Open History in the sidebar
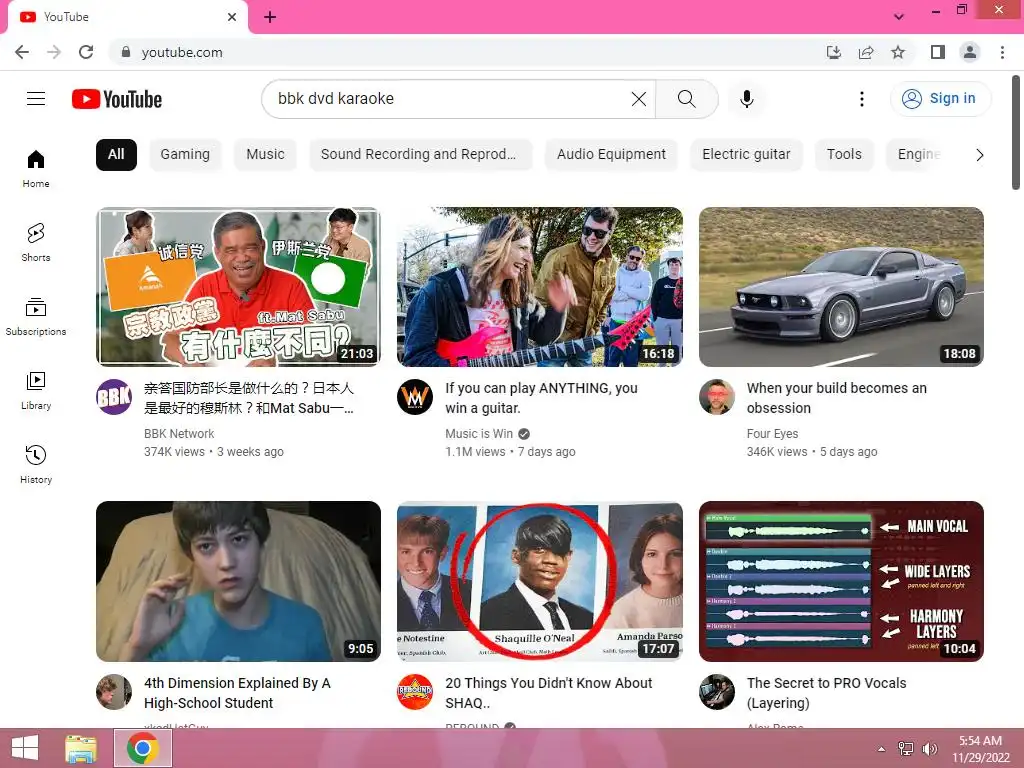 click(36, 464)
